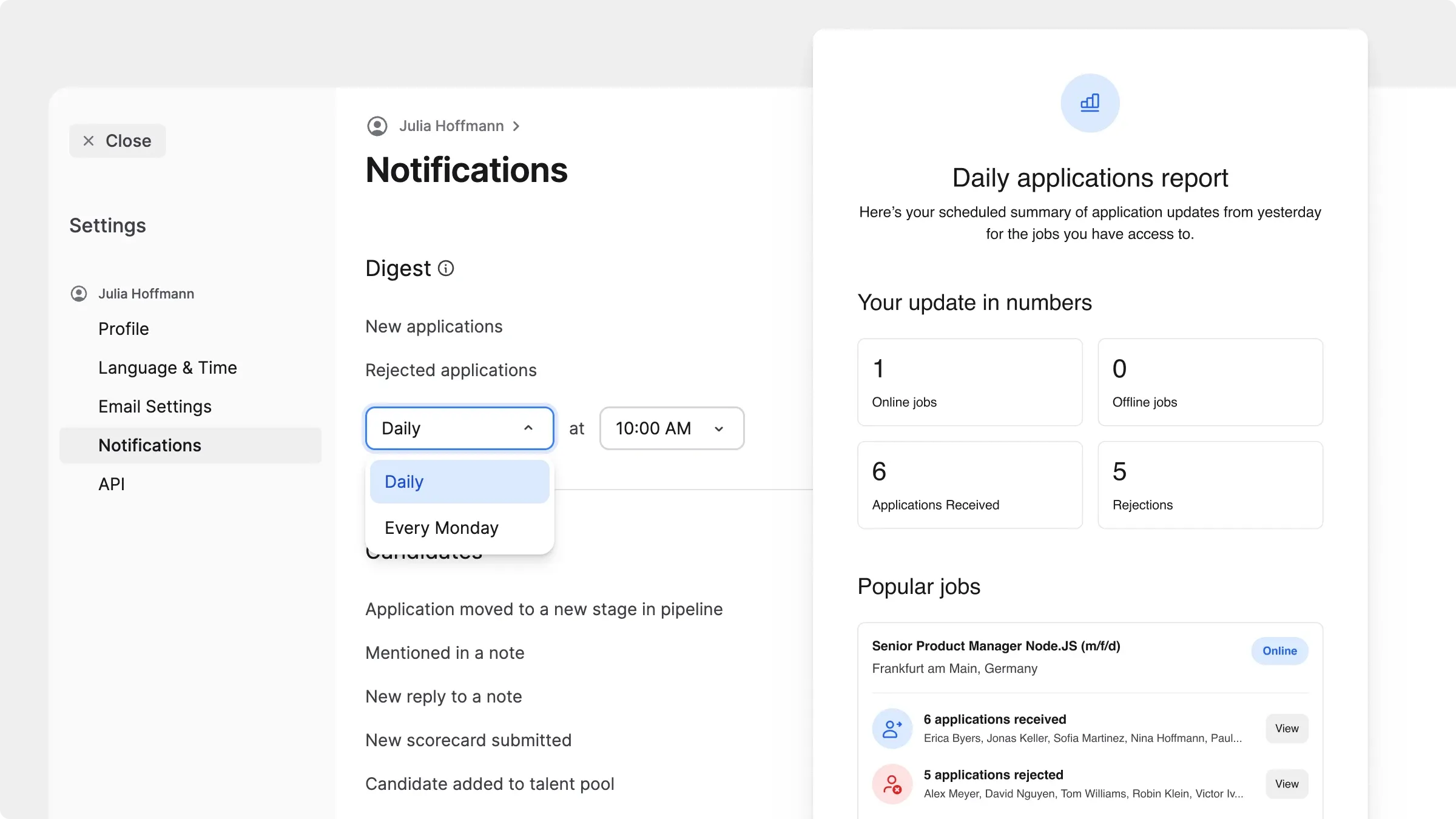Viewport: 1456px width, 819px height.
Task: View the 5 applications rejected
Action: coord(1287,784)
